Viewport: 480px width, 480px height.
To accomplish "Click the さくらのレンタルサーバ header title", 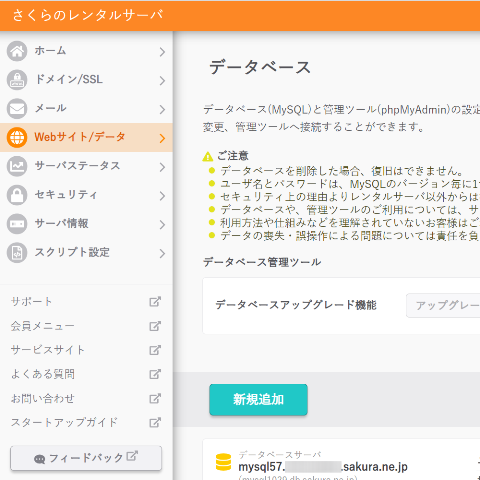I will [88, 15].
